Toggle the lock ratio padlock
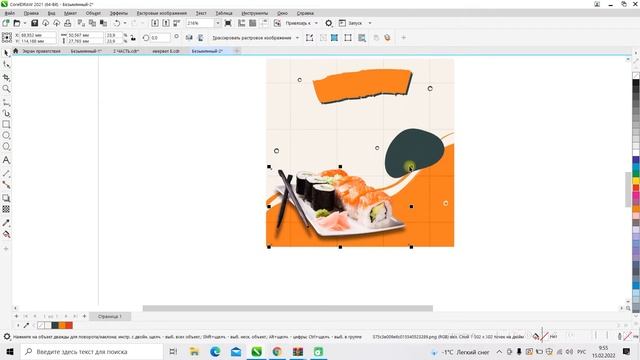Viewport: 640px width, 360px height. (x=133, y=38)
